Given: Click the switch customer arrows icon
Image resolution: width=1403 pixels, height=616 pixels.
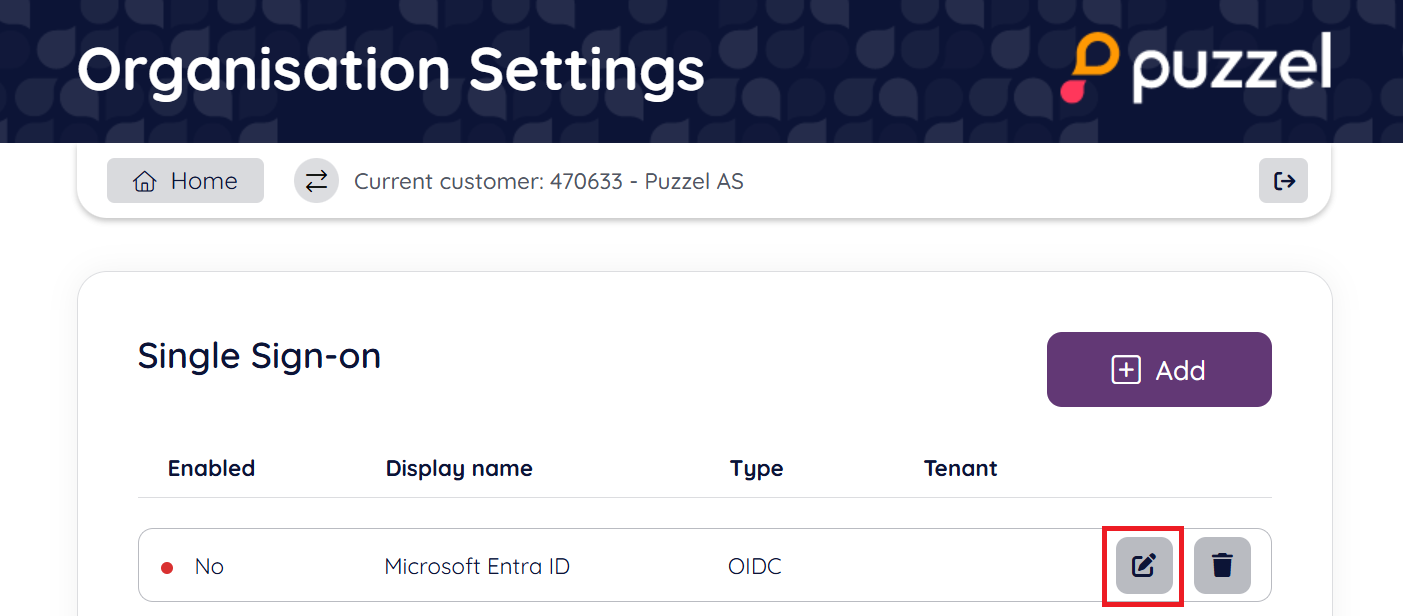Looking at the screenshot, I should 316,181.
